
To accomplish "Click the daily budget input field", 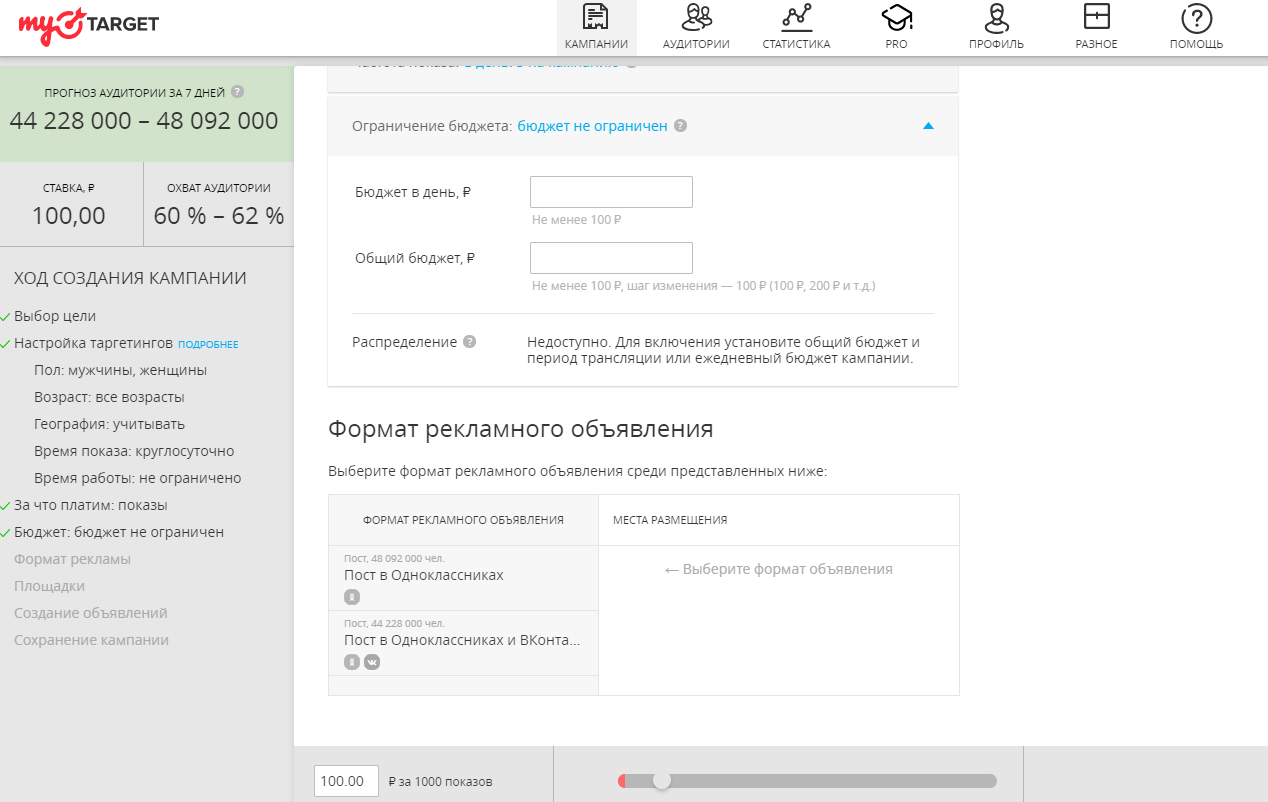I will click(611, 192).
